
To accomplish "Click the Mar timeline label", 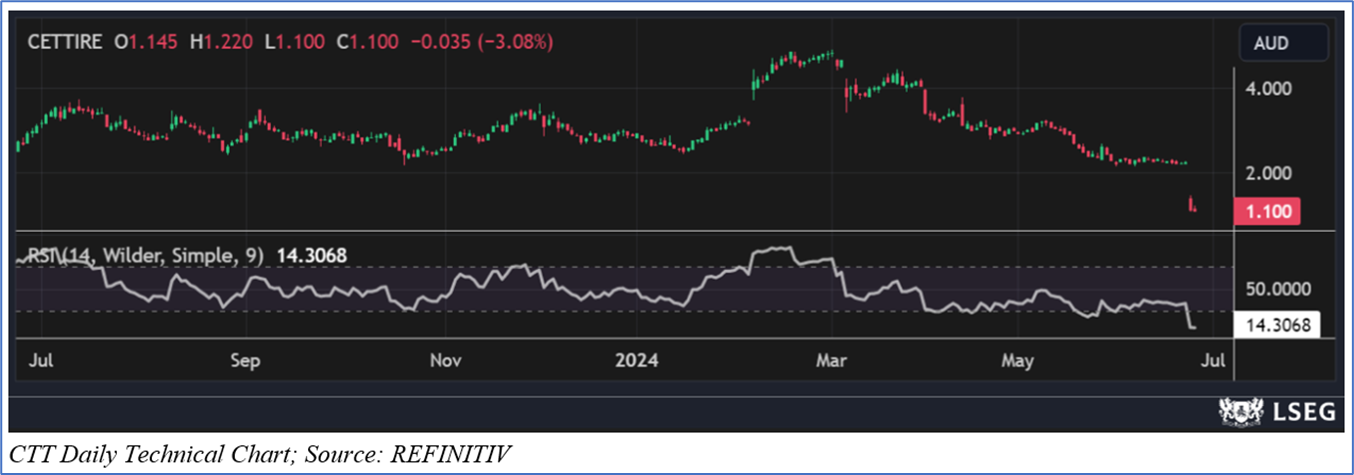I will [x=831, y=359].
